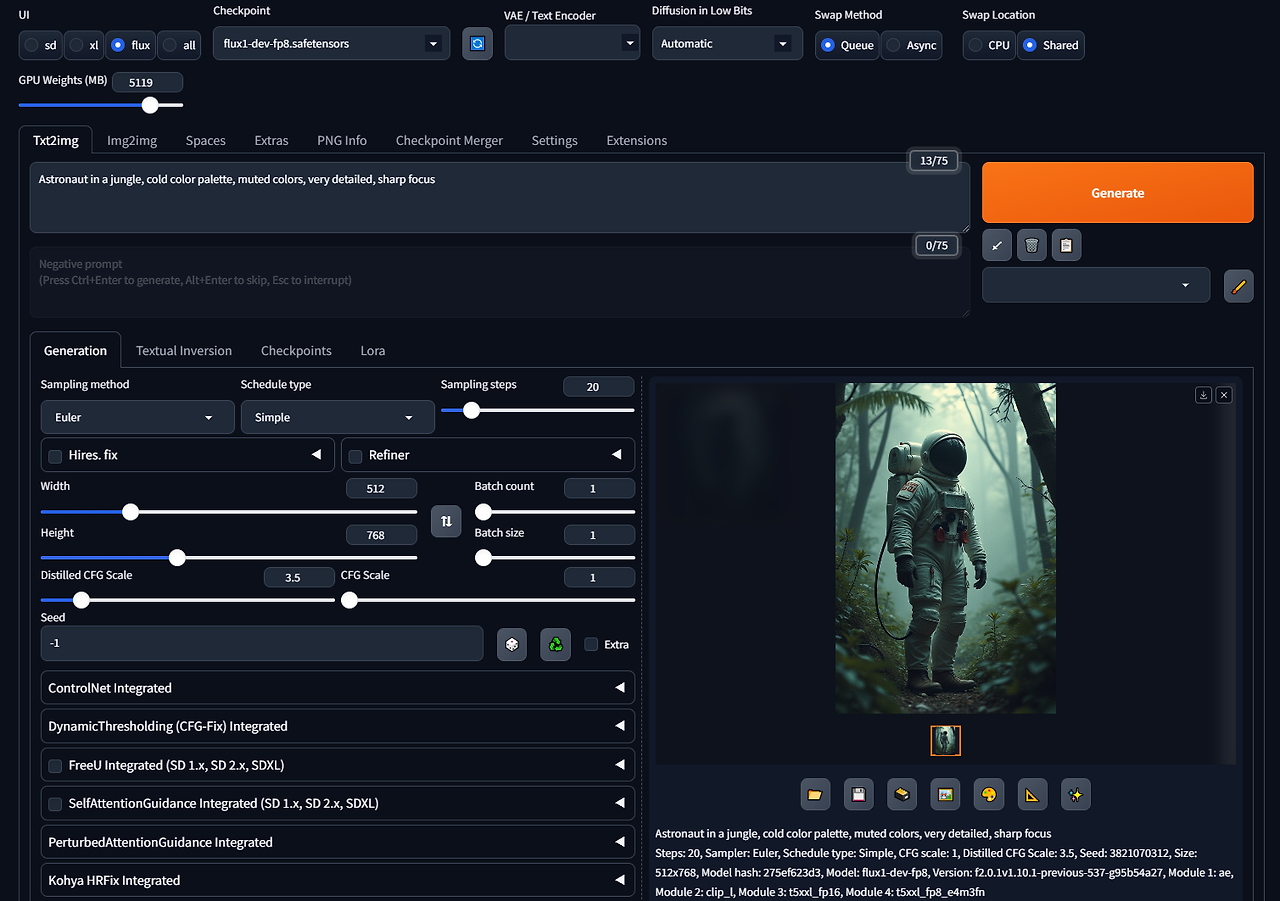Close the image preview with the X icon
Viewport: 1280px width, 901px height.
pos(1224,395)
